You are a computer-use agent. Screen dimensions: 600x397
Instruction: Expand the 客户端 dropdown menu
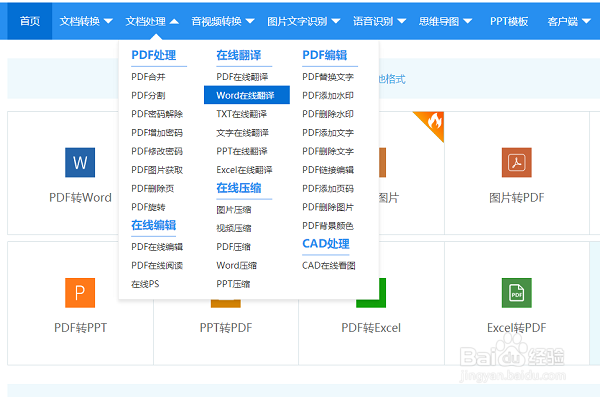(x=569, y=21)
